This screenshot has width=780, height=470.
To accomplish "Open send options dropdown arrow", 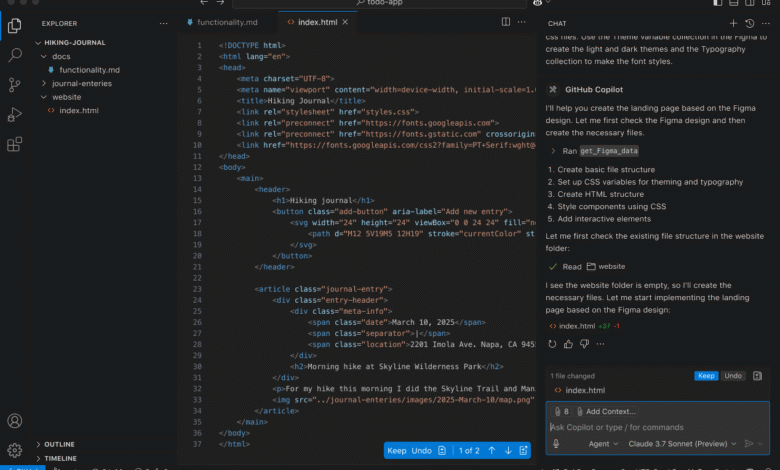I will tap(760, 444).
